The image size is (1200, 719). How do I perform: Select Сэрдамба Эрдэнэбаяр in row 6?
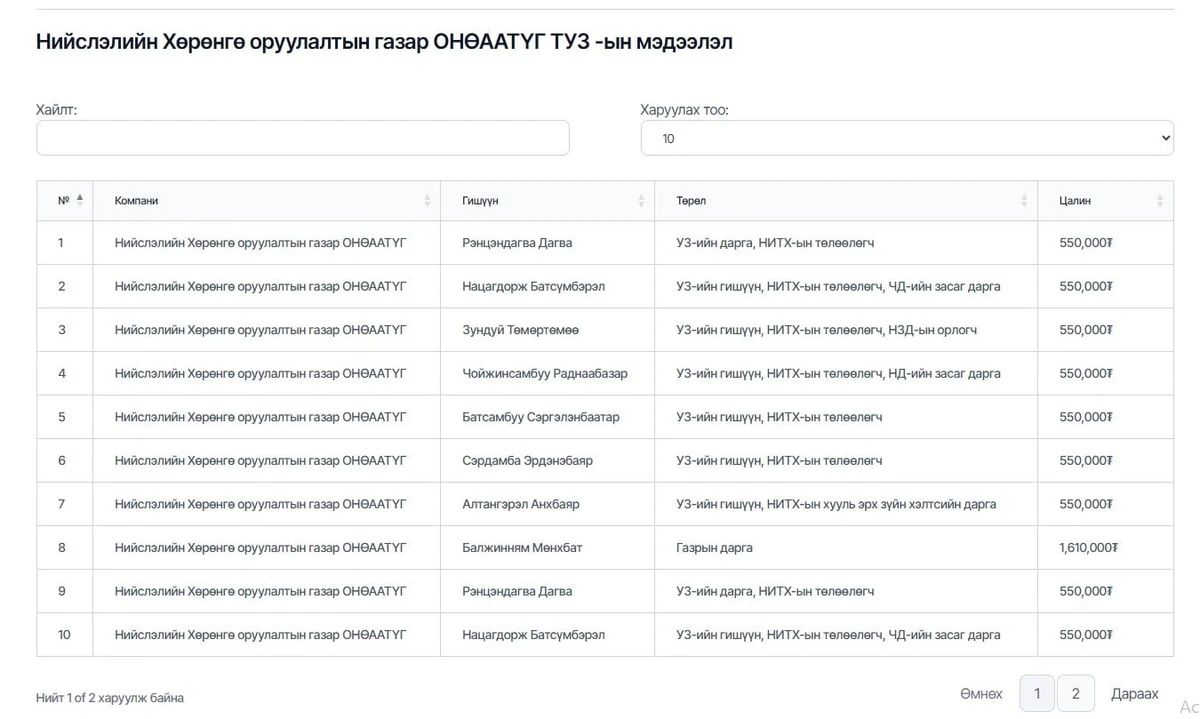527,461
